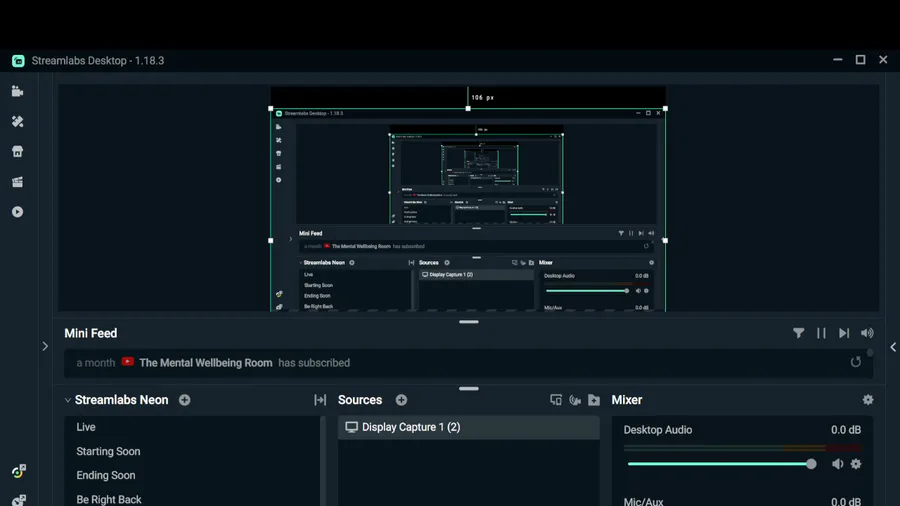Open the audio source icon in the Sources header
The height and width of the screenshot is (506, 900).
(575, 400)
